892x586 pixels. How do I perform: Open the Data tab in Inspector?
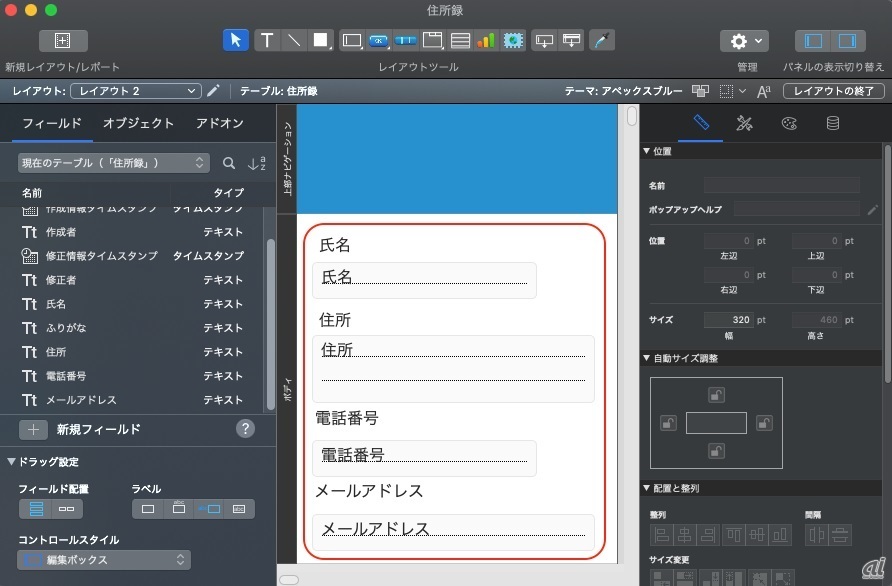(832, 124)
